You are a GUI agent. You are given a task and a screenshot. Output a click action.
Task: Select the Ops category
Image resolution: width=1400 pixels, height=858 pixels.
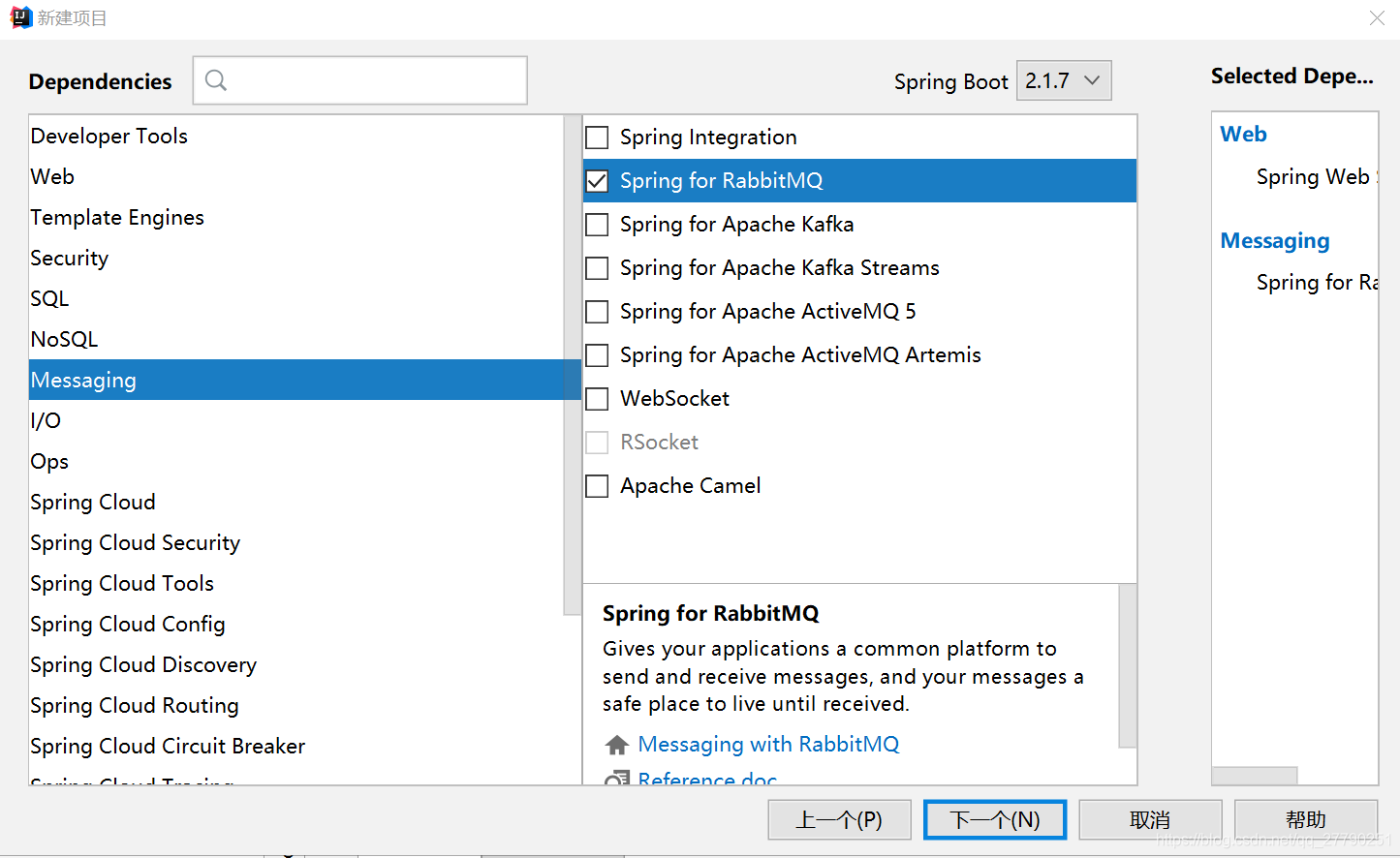coord(296,461)
